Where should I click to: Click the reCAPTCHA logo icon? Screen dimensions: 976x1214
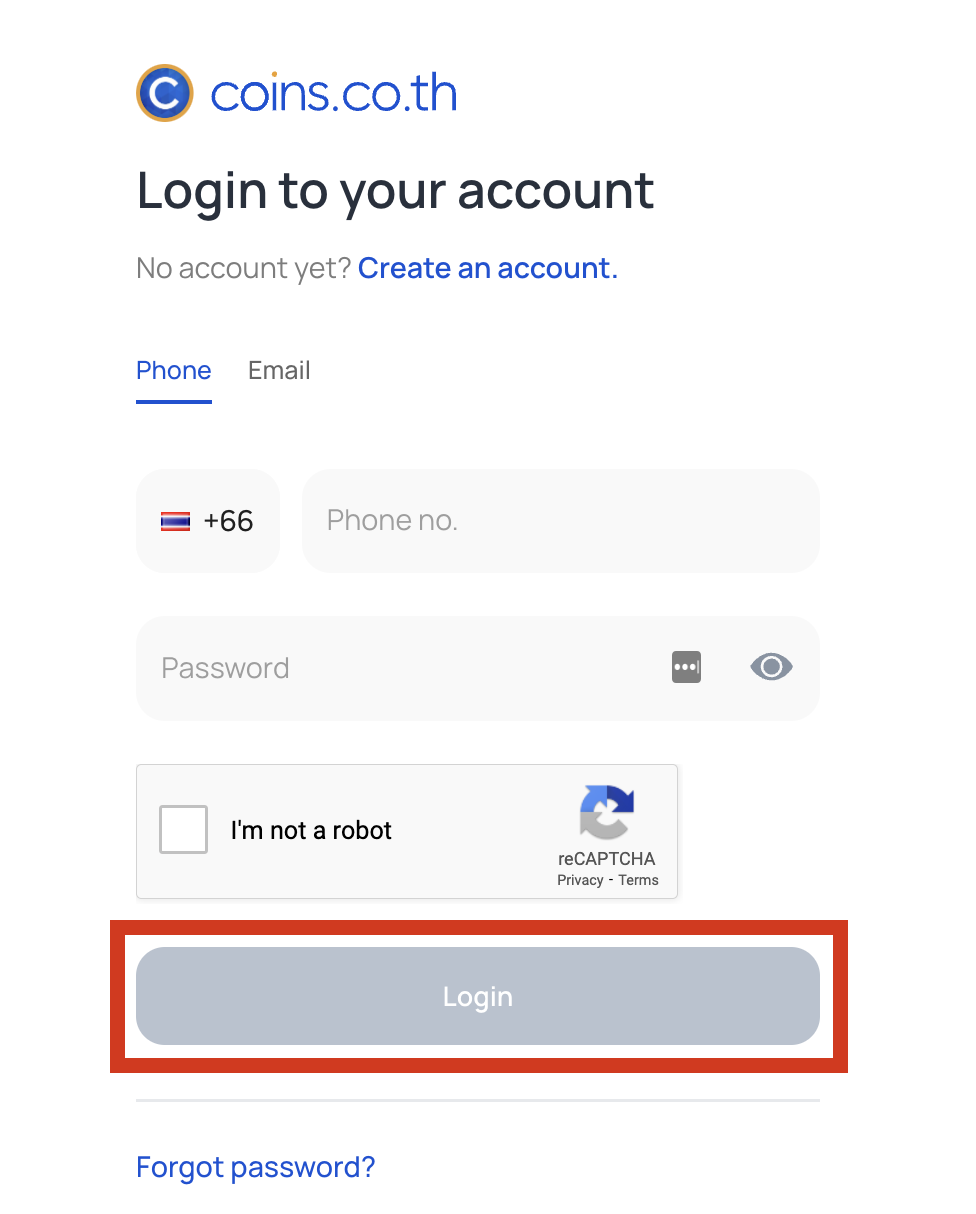607,812
